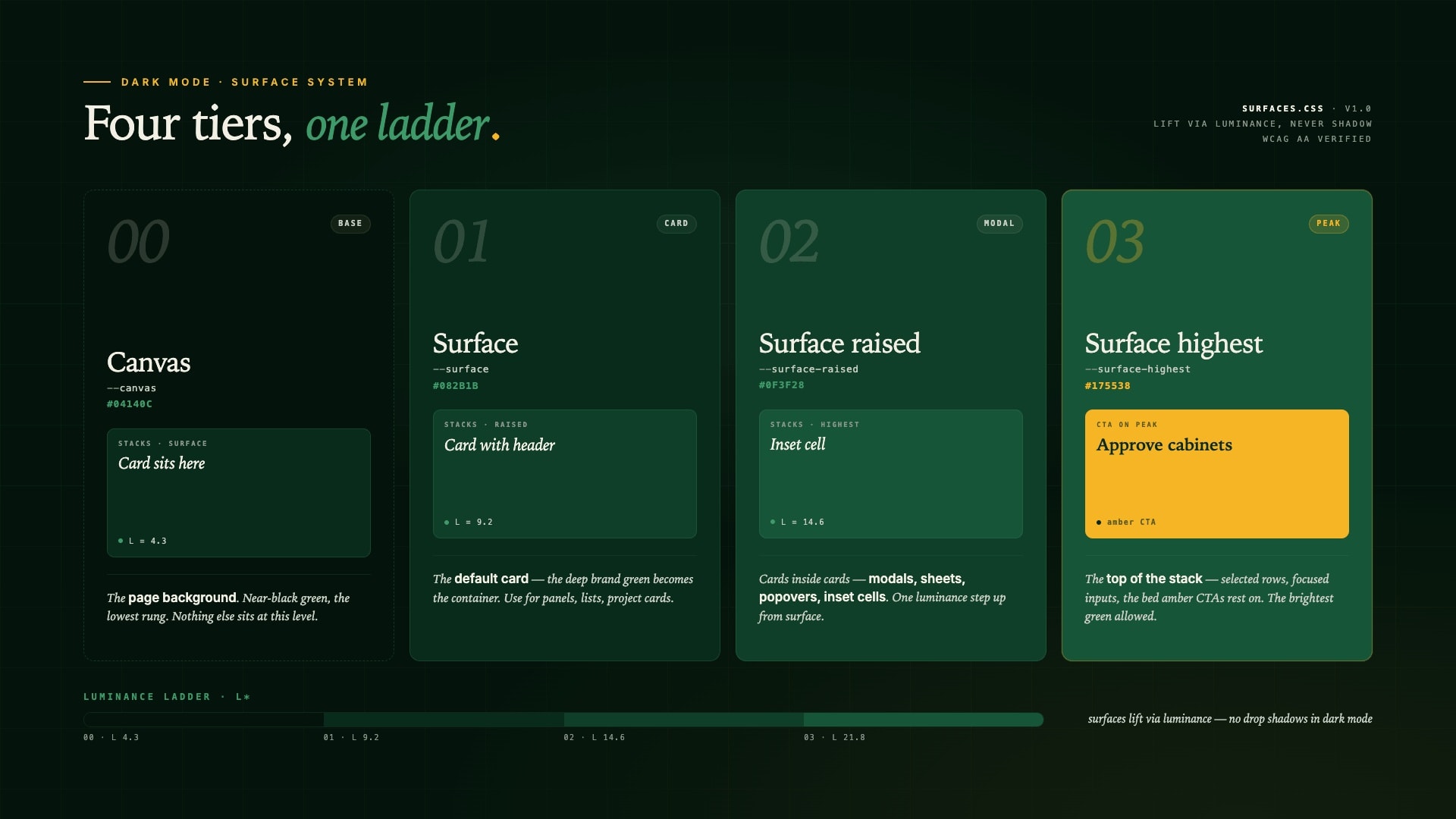Select the 'Card sits here' nested card
Image resolution: width=1456 pixels, height=819 pixels.
tap(239, 493)
